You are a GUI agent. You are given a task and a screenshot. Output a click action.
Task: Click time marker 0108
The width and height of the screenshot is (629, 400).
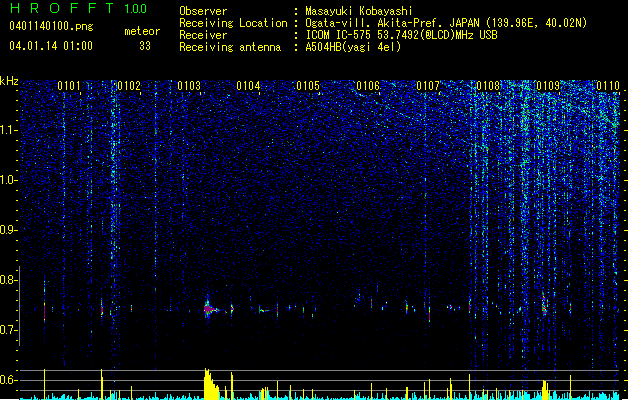pyautogui.click(x=488, y=86)
